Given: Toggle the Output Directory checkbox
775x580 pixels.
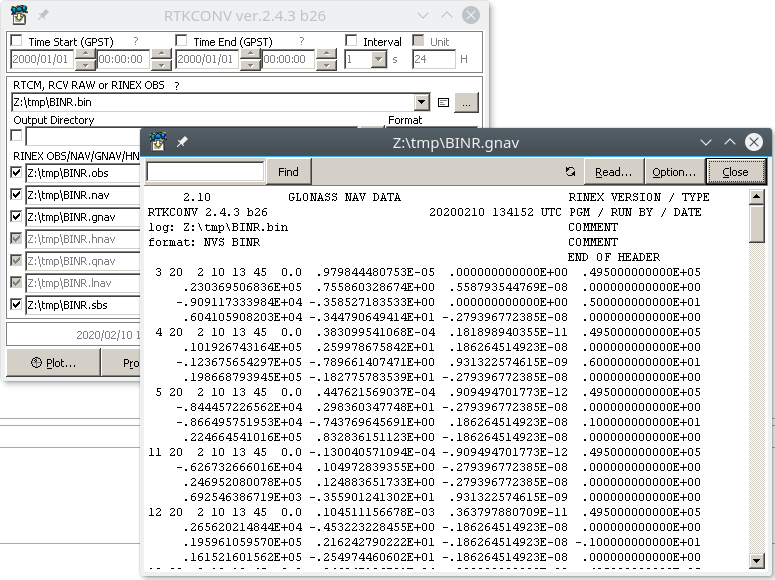Looking at the screenshot, I should (16, 135).
